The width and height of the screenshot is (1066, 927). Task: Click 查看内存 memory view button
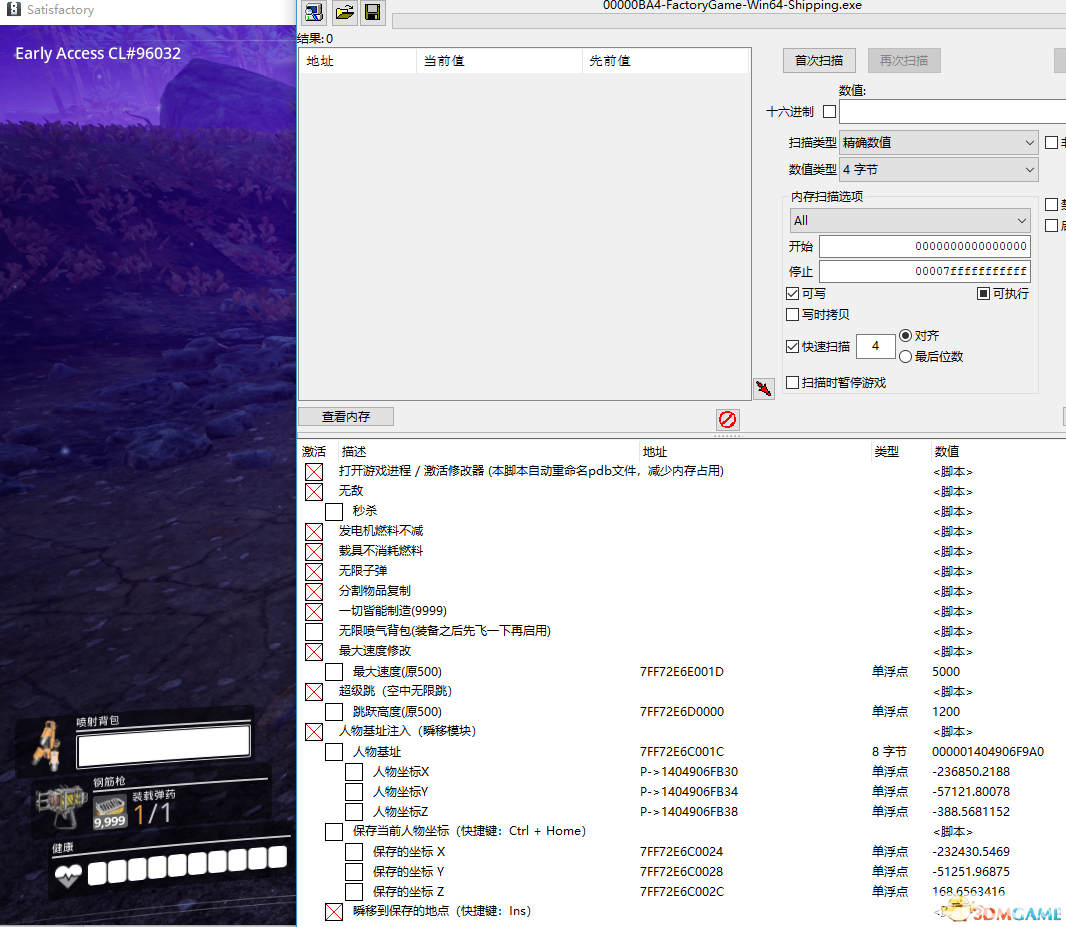[346, 417]
